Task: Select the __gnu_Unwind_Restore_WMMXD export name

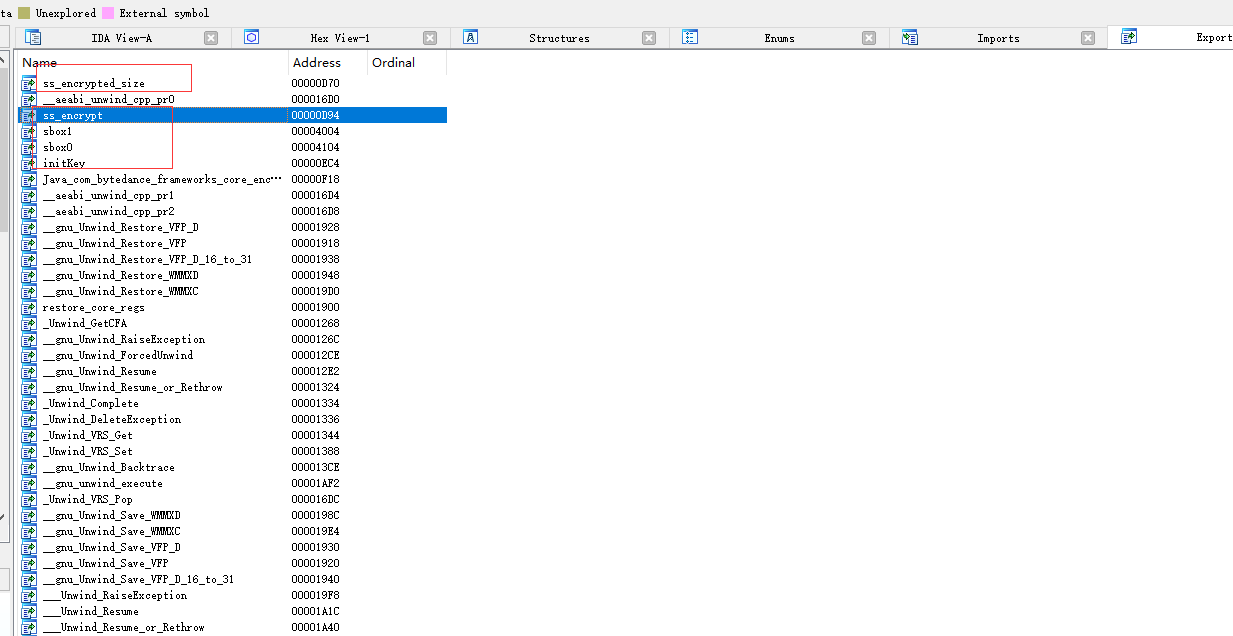Action: point(120,276)
